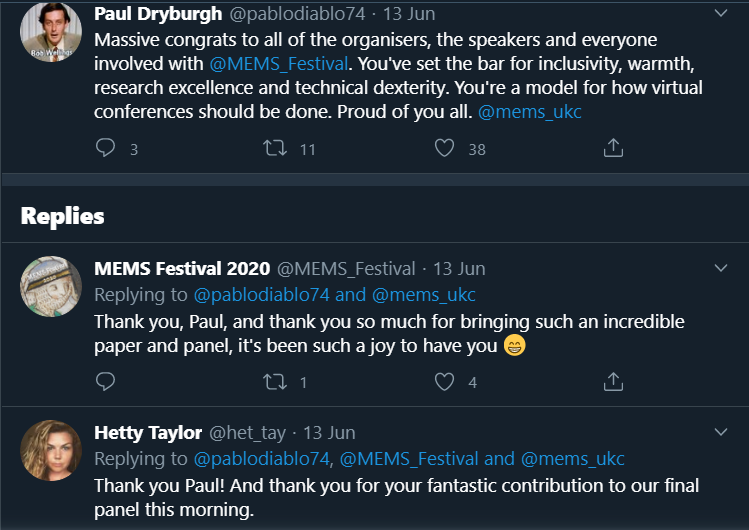Like the MEMS Festival 2020 reply
This screenshot has height=530, width=749.
point(445,381)
